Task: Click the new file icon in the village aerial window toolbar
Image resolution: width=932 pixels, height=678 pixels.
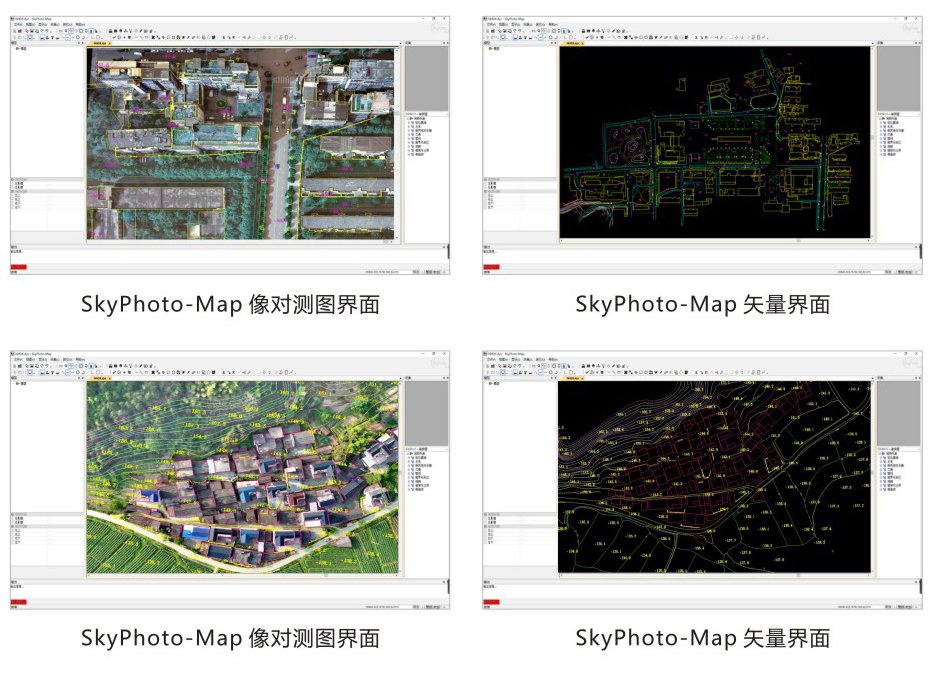Action: coord(13,367)
